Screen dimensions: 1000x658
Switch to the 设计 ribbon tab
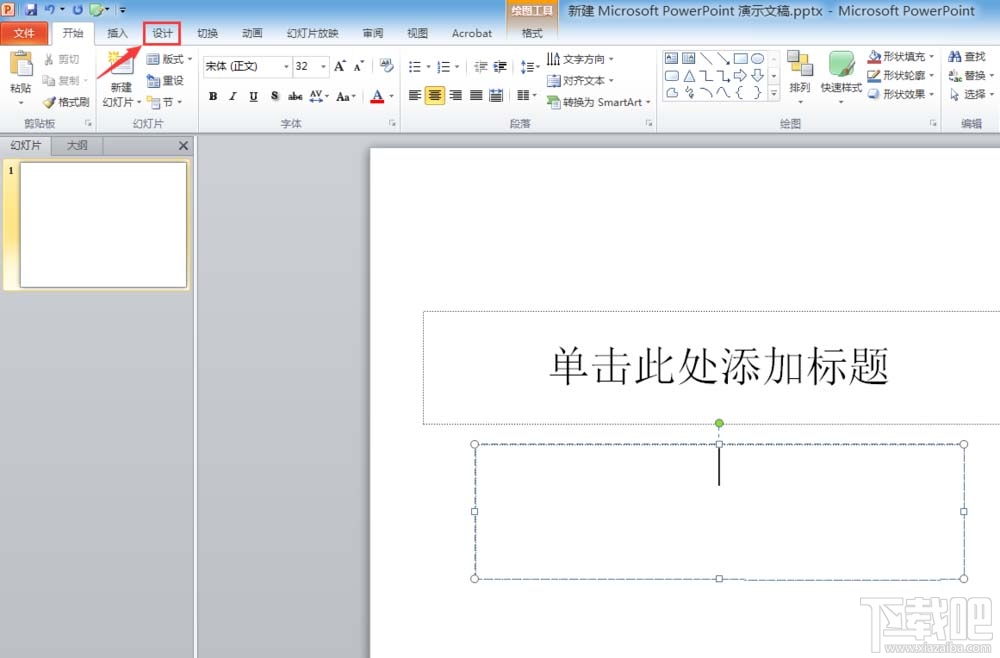pos(162,32)
